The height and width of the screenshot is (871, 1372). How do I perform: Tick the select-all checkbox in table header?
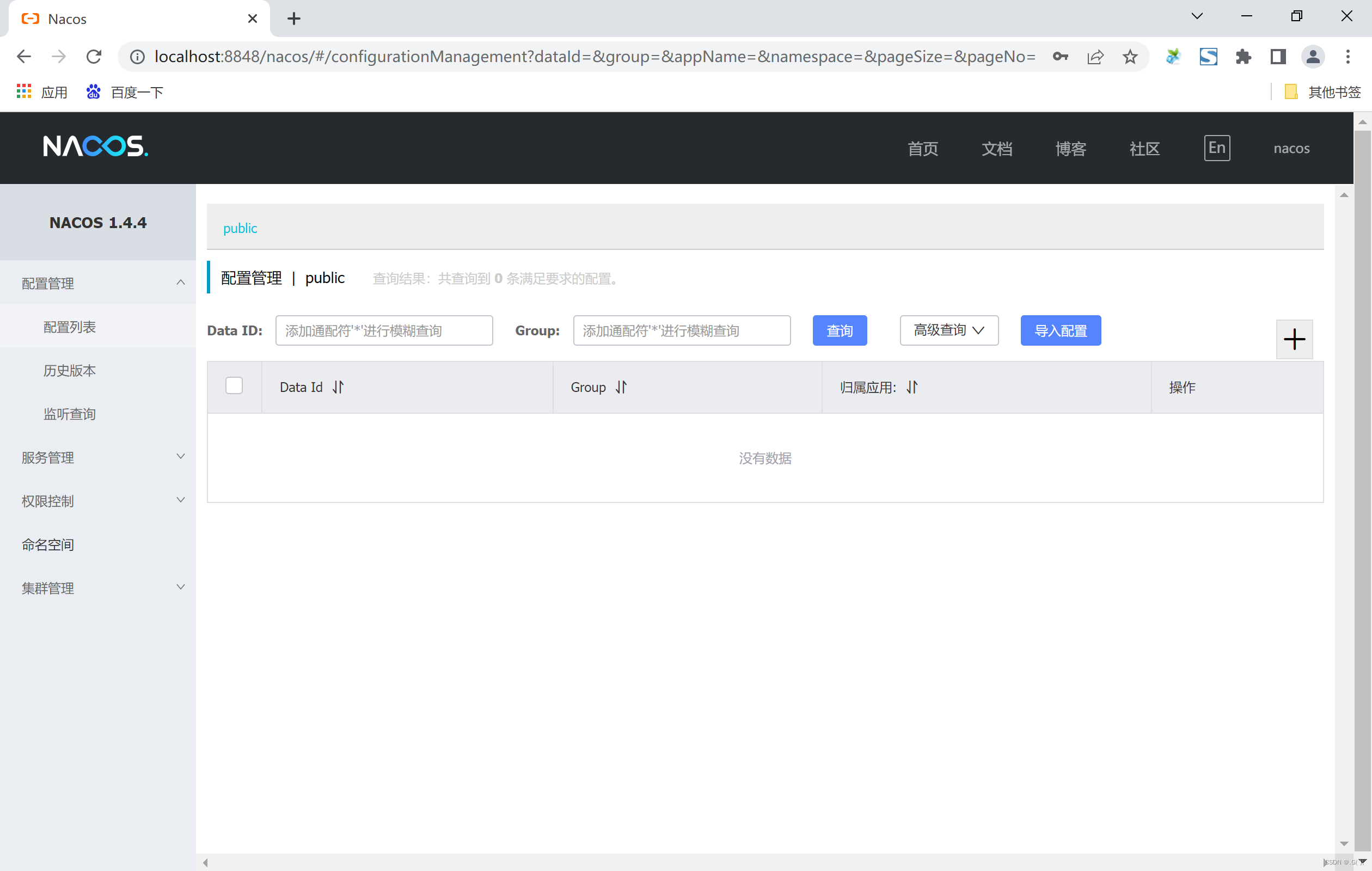coord(234,386)
